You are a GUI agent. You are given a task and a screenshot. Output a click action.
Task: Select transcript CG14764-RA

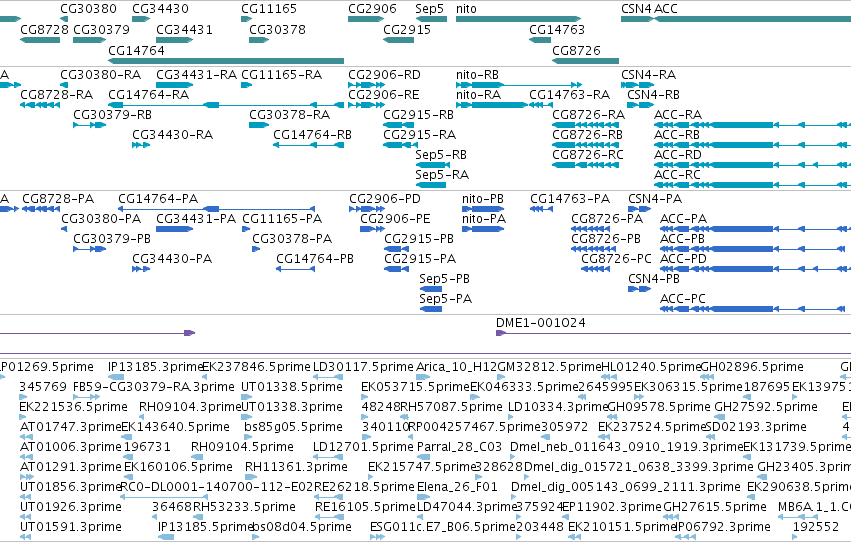coord(226,105)
